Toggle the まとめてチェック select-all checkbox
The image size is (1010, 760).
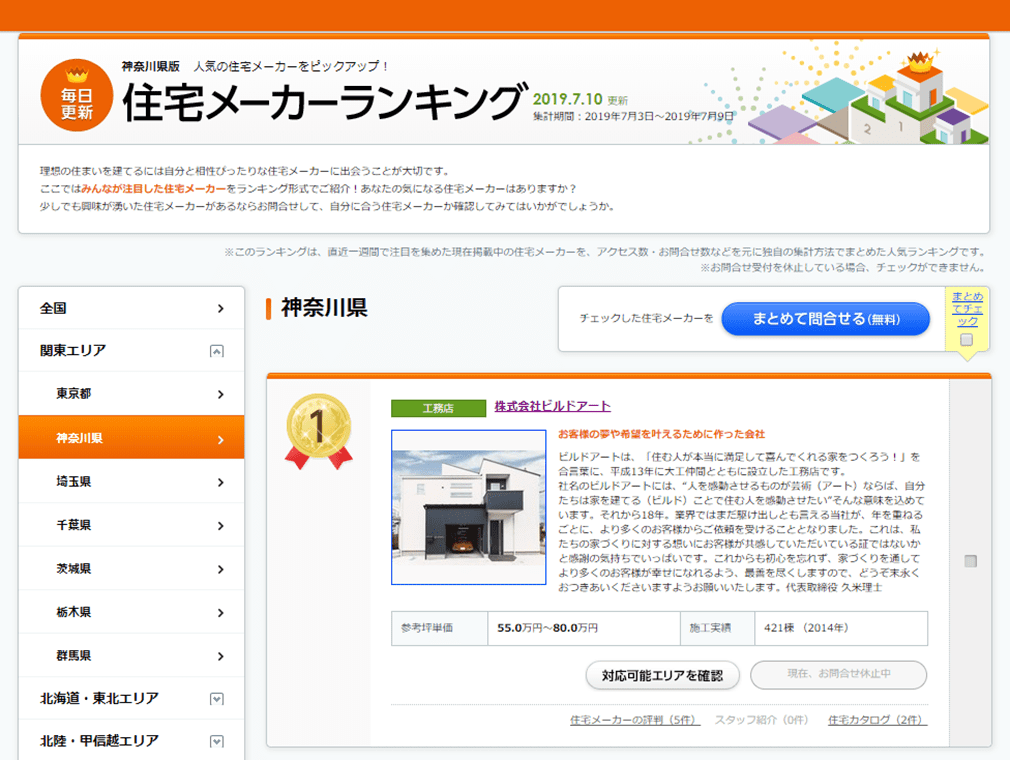pyautogui.click(x=966, y=340)
